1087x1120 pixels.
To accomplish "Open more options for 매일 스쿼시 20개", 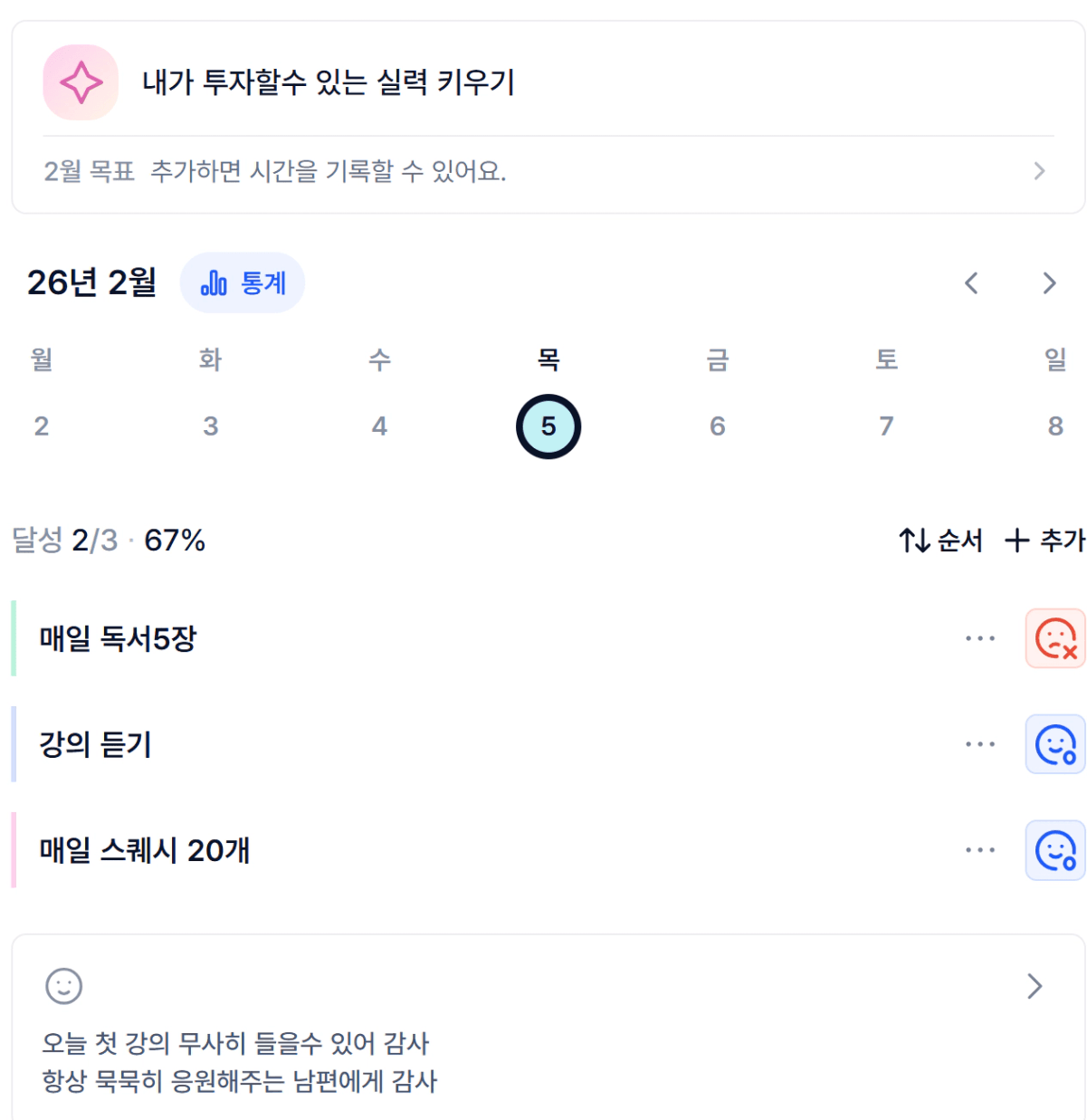I will coord(979,850).
